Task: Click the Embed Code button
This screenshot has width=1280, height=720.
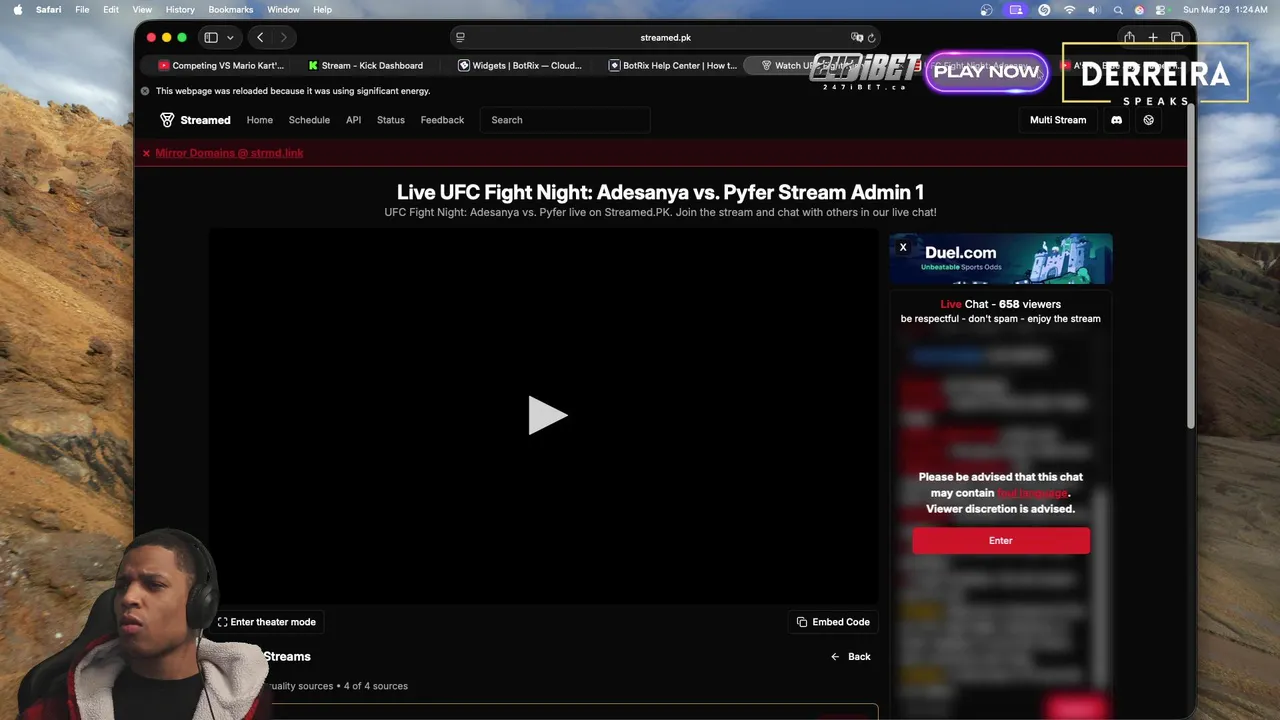Action: (x=833, y=622)
